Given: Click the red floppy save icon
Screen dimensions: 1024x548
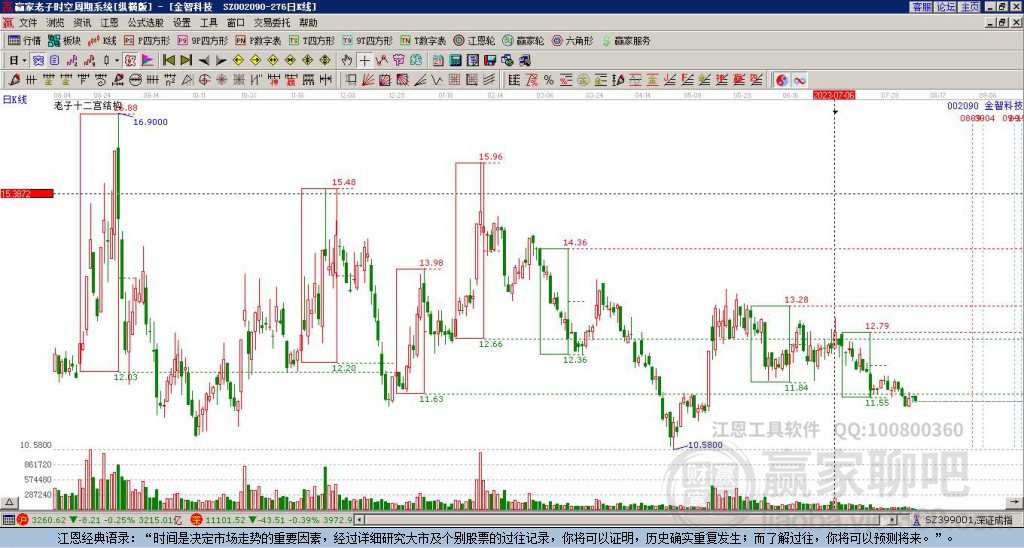Looking at the screenshot, I should (x=490, y=61).
